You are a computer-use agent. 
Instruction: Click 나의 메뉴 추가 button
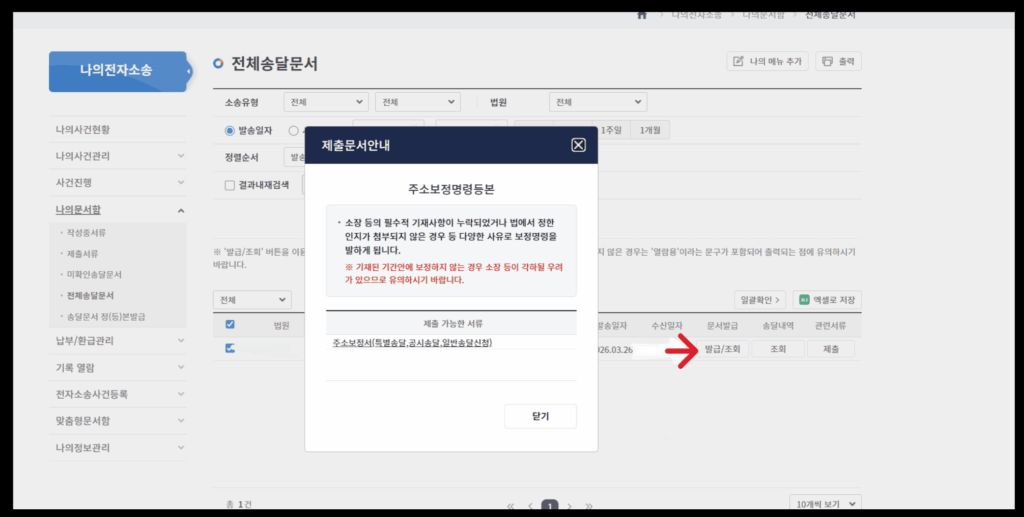(767, 61)
